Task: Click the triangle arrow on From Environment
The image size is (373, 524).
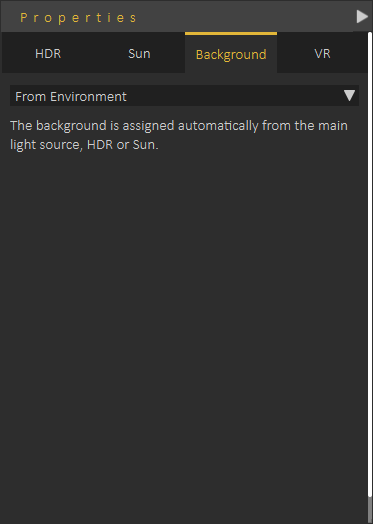Action: coord(349,96)
